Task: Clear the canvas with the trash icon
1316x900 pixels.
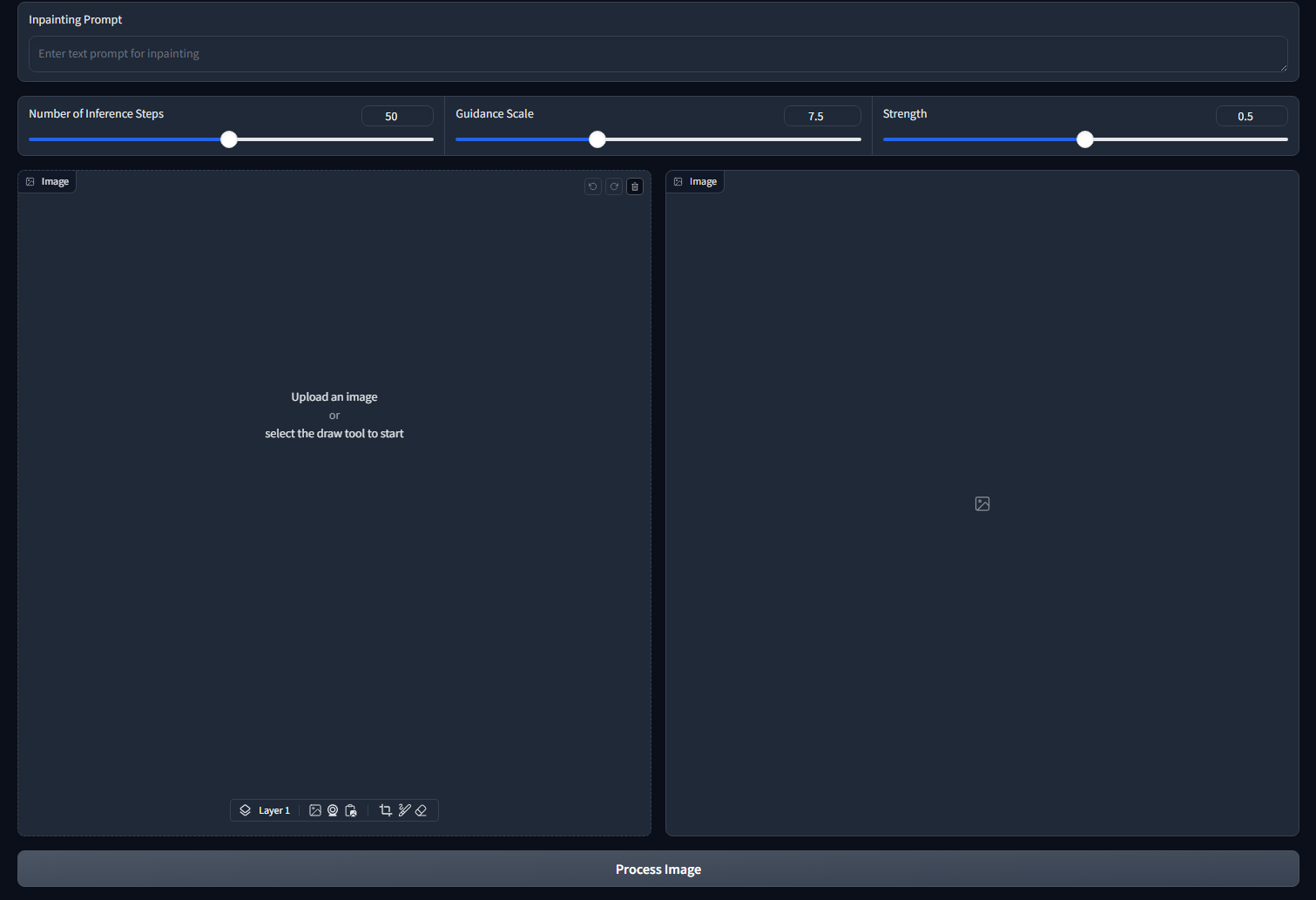Action: click(635, 186)
